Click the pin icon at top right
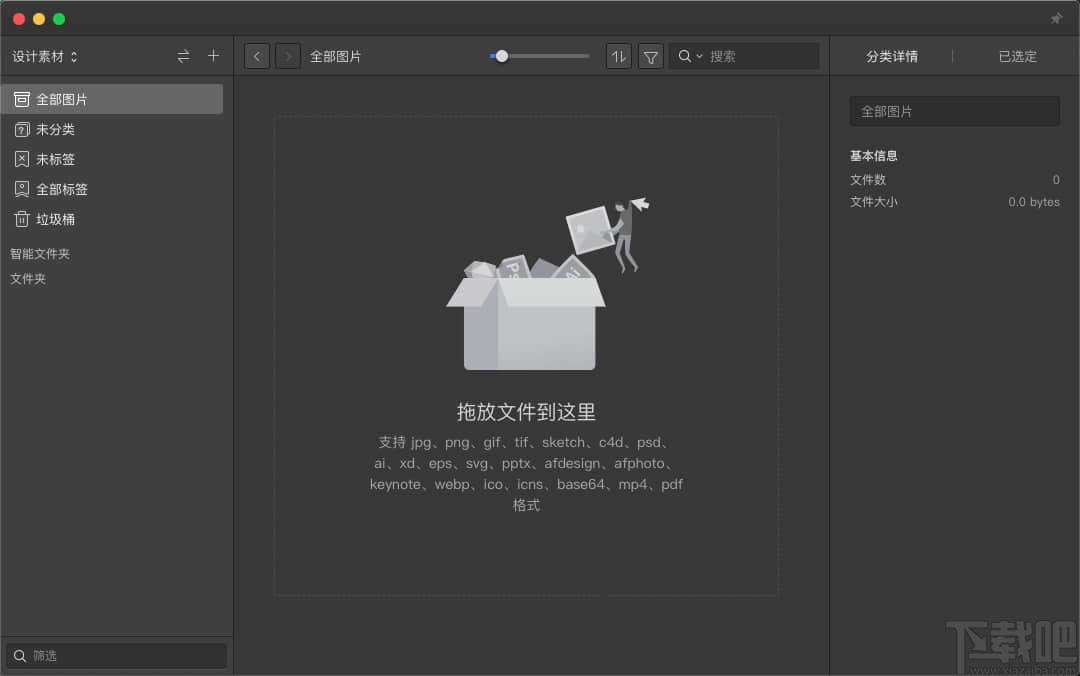The image size is (1080, 676). (x=1056, y=18)
